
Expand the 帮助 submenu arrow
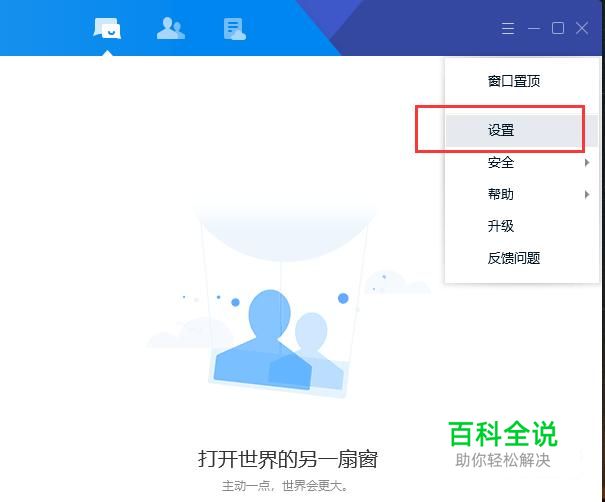tap(587, 194)
